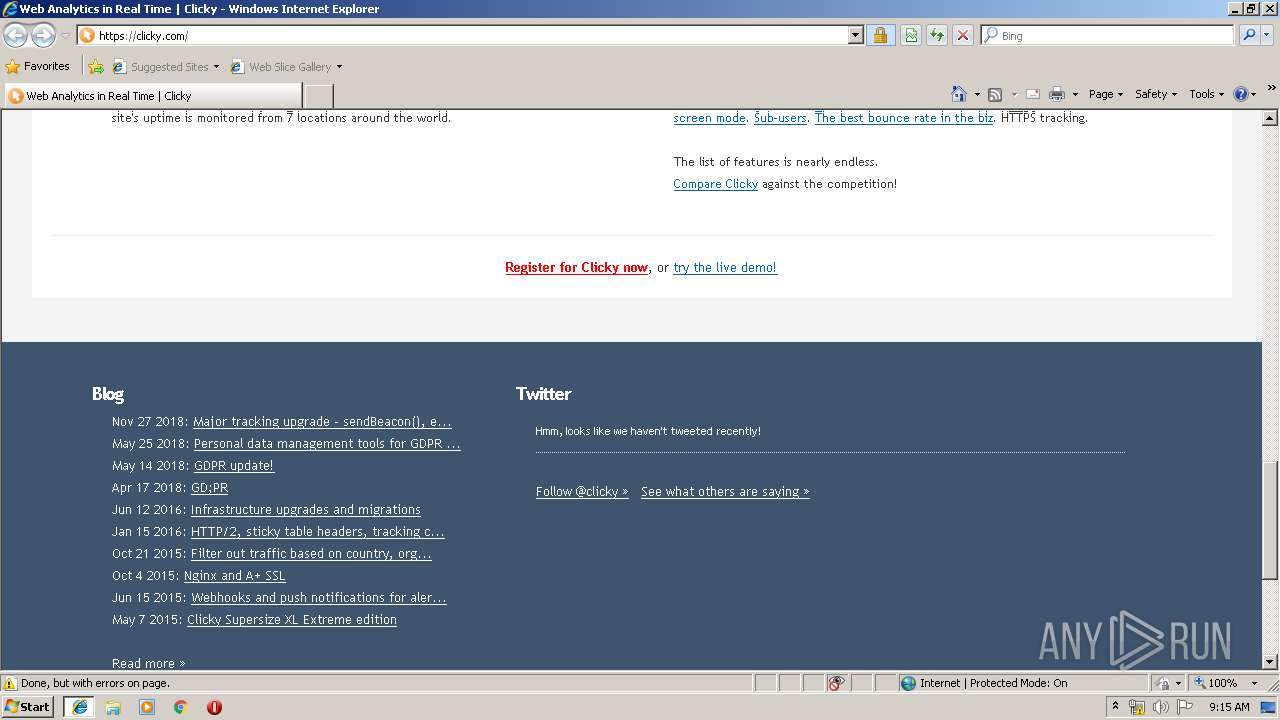
Task: Open Infrastructure upgrades and migrations post
Action: tap(306, 510)
